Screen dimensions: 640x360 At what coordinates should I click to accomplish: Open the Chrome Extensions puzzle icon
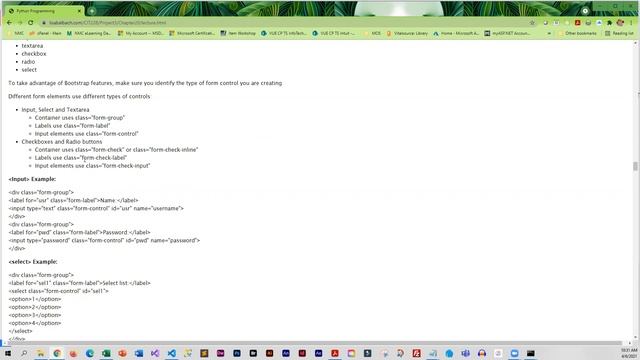609,23
